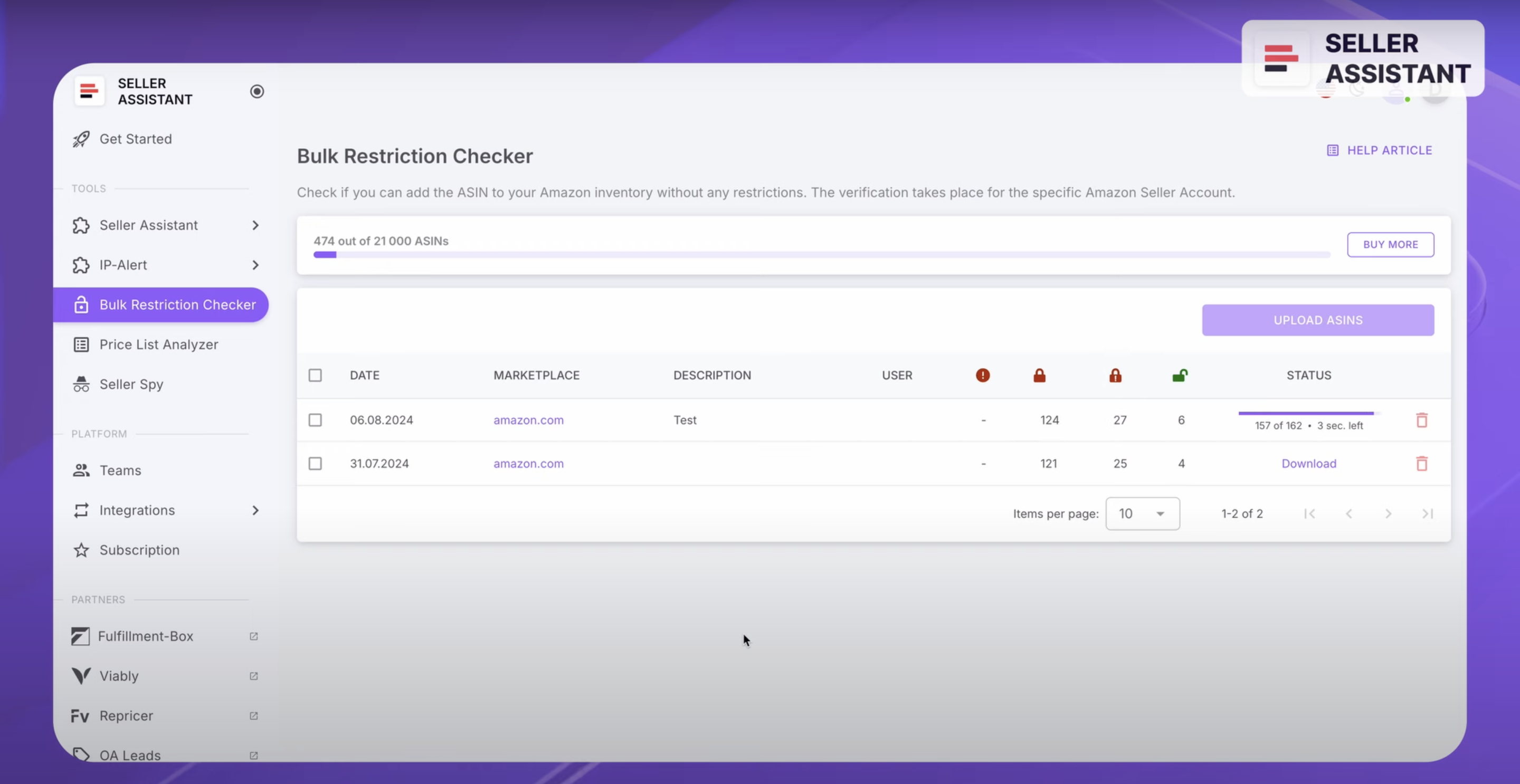Click the Seller Spy robot icon

pos(81,384)
